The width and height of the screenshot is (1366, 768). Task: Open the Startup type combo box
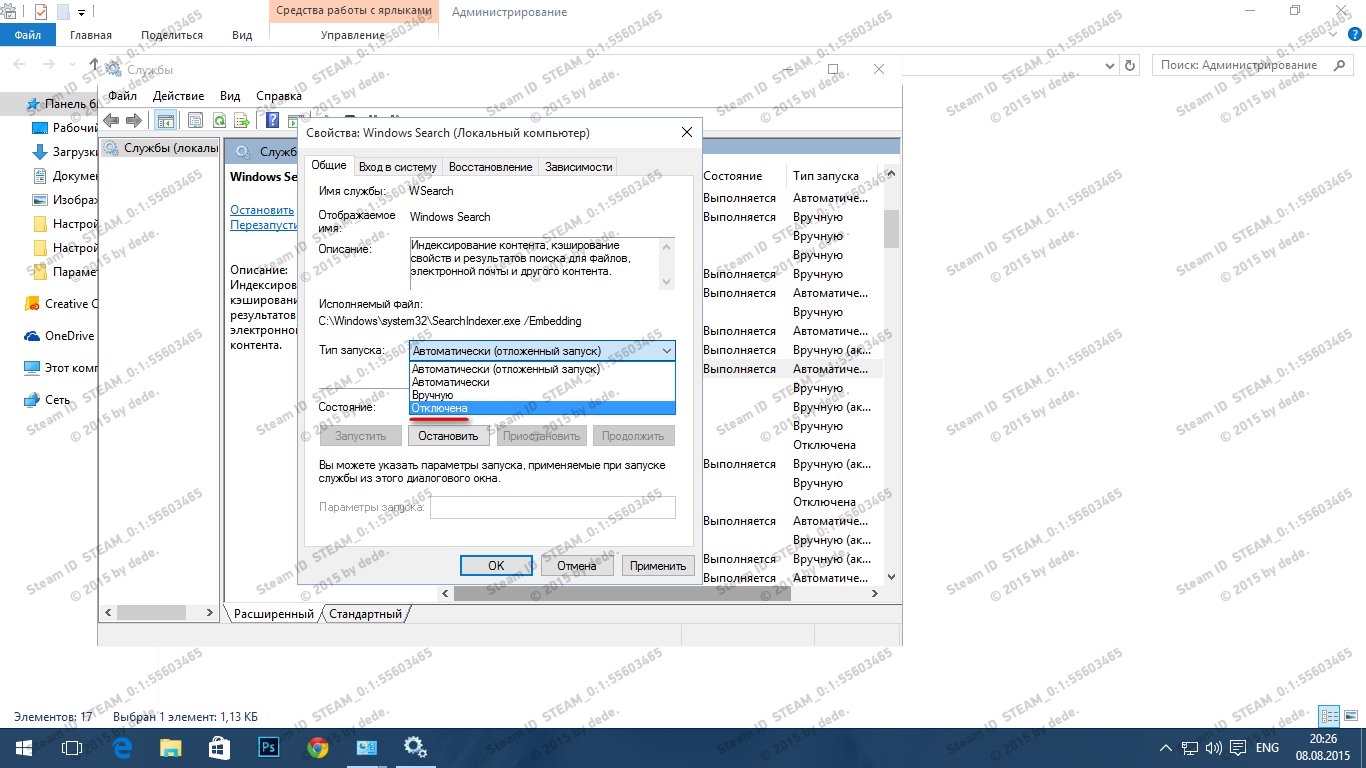click(x=542, y=351)
